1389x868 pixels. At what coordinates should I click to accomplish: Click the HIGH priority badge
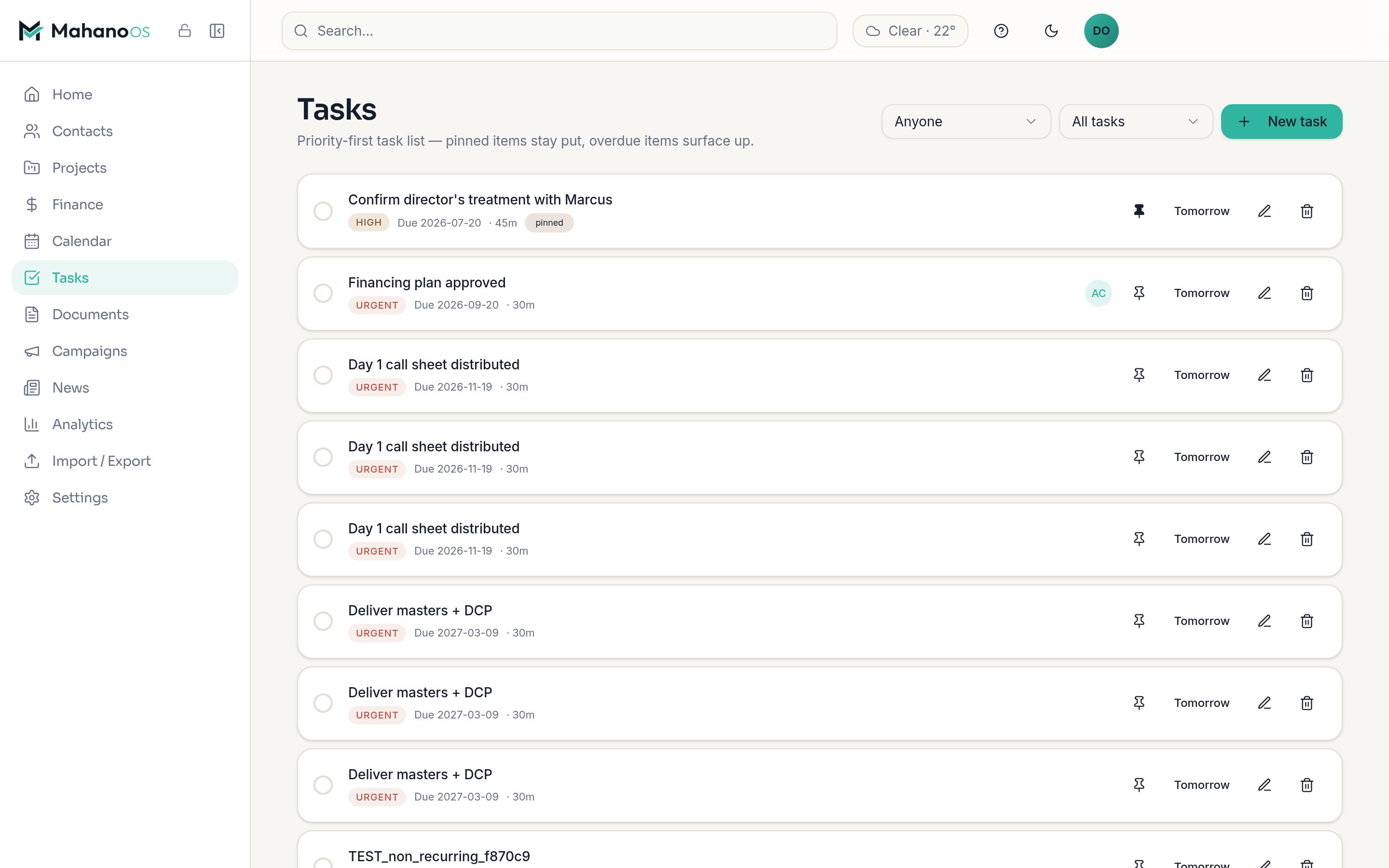368,223
